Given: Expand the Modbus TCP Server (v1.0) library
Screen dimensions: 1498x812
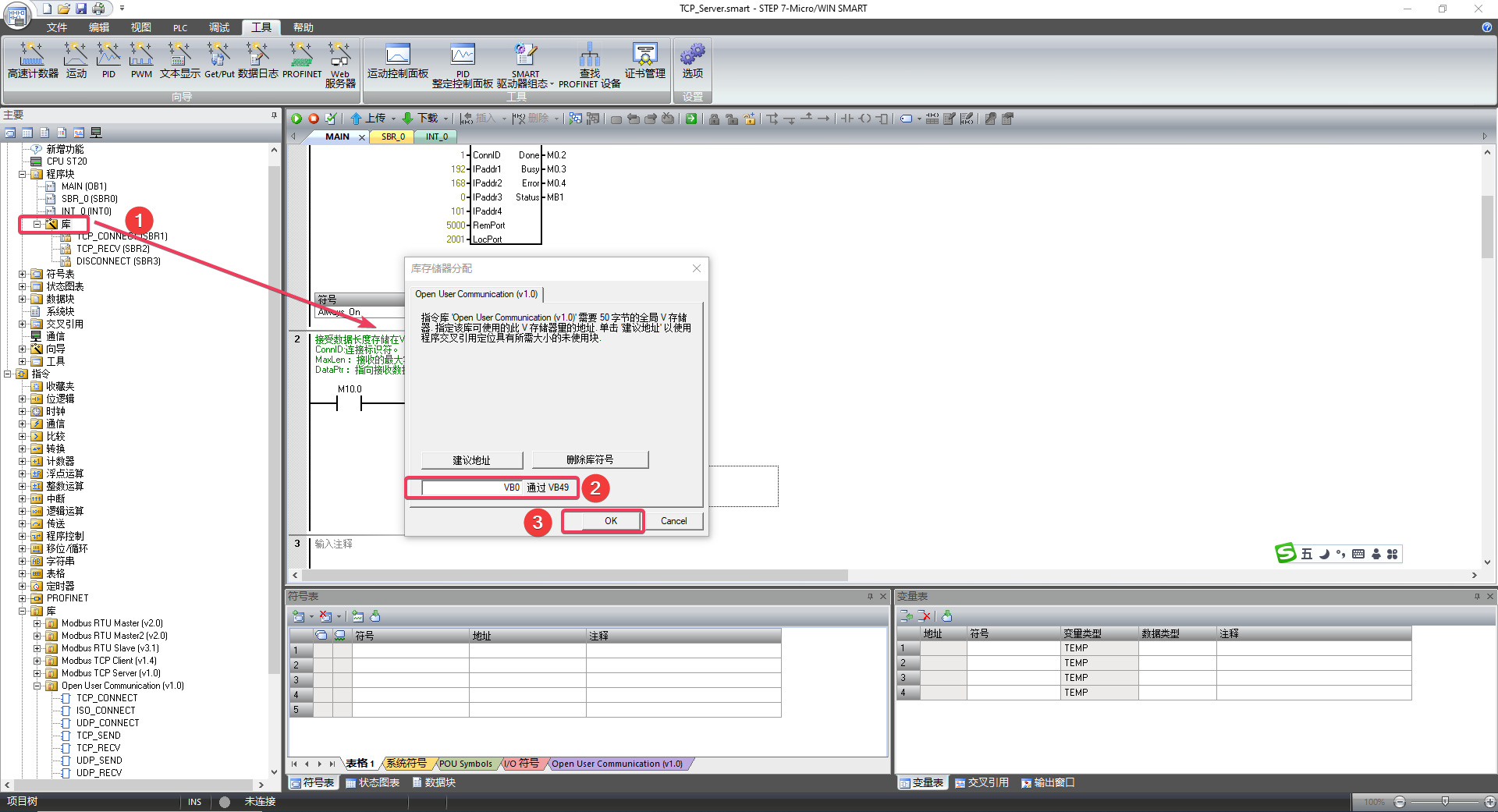Looking at the screenshot, I should (37, 673).
